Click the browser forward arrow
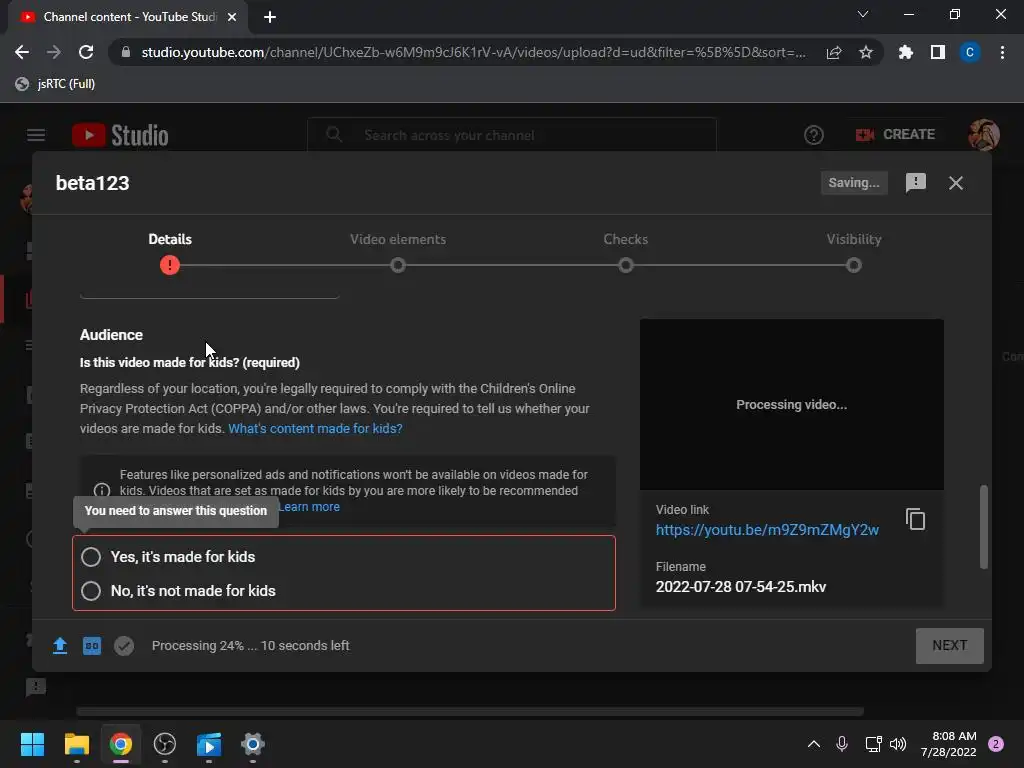The image size is (1024, 768). [x=54, y=52]
